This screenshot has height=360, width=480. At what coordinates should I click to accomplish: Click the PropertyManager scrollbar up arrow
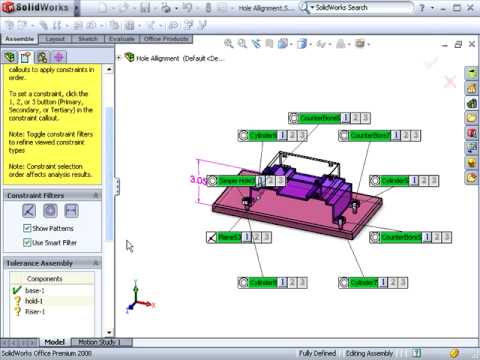(x=109, y=69)
